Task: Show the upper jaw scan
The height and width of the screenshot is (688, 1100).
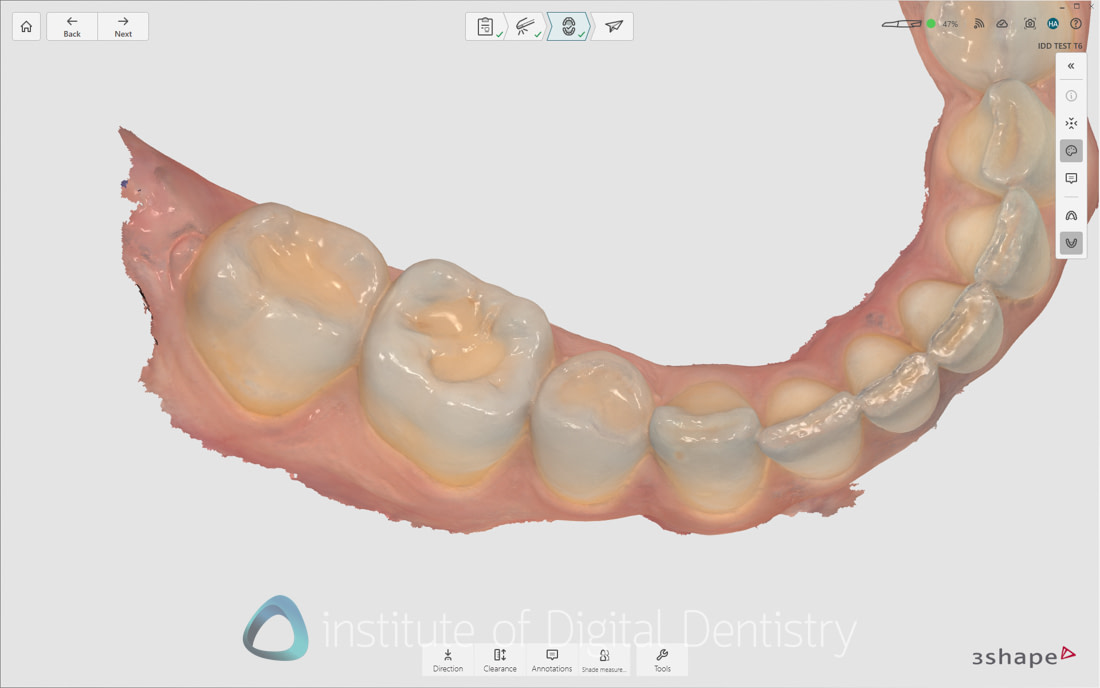Action: pos(1071,214)
